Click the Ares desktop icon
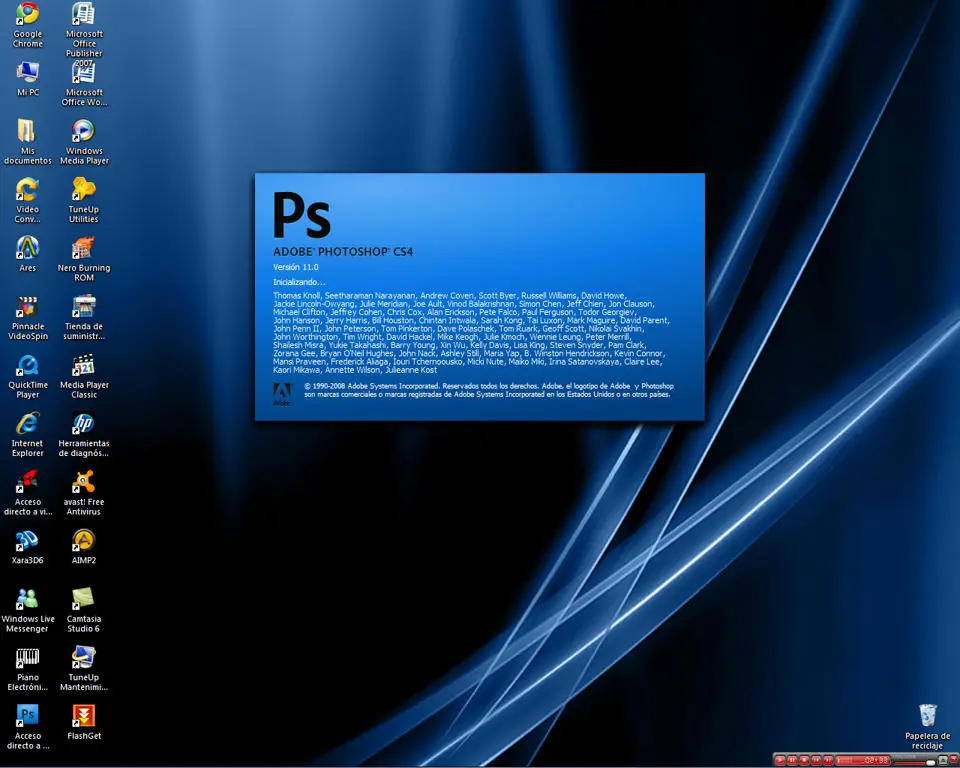The height and width of the screenshot is (768, 960). point(28,254)
